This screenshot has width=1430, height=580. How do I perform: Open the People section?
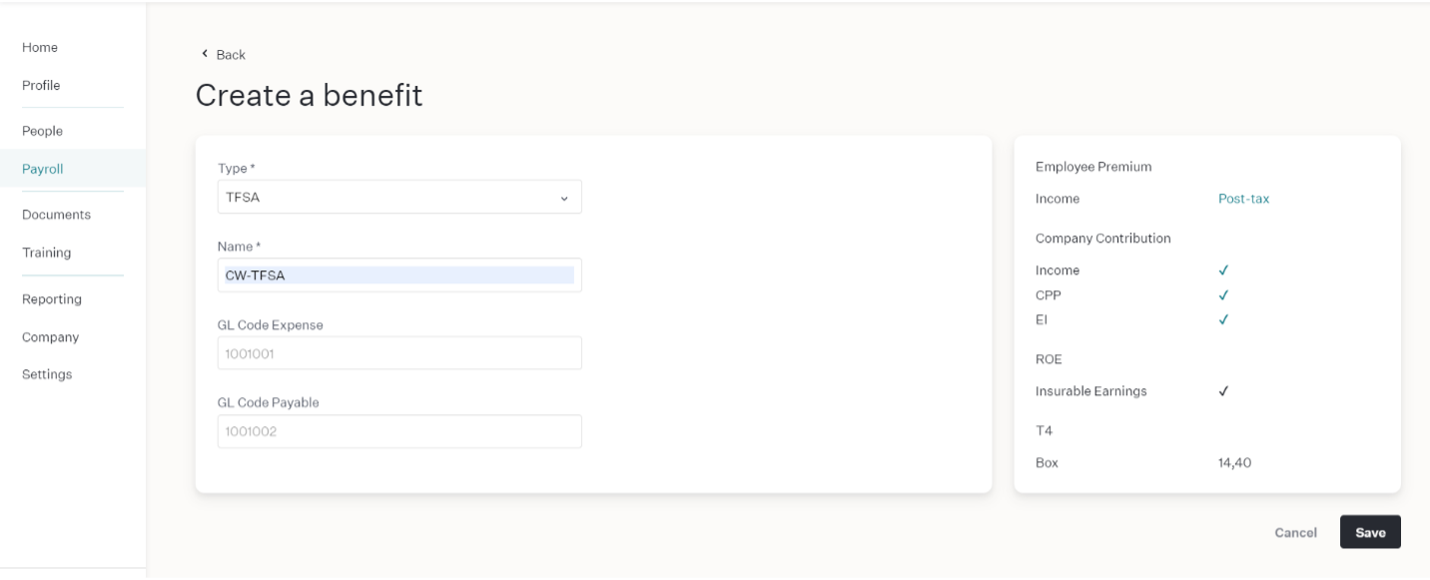[42, 131]
